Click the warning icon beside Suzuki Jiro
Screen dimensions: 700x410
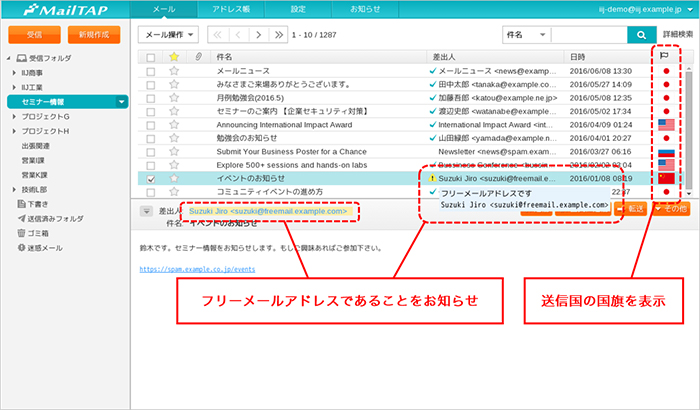(432, 178)
